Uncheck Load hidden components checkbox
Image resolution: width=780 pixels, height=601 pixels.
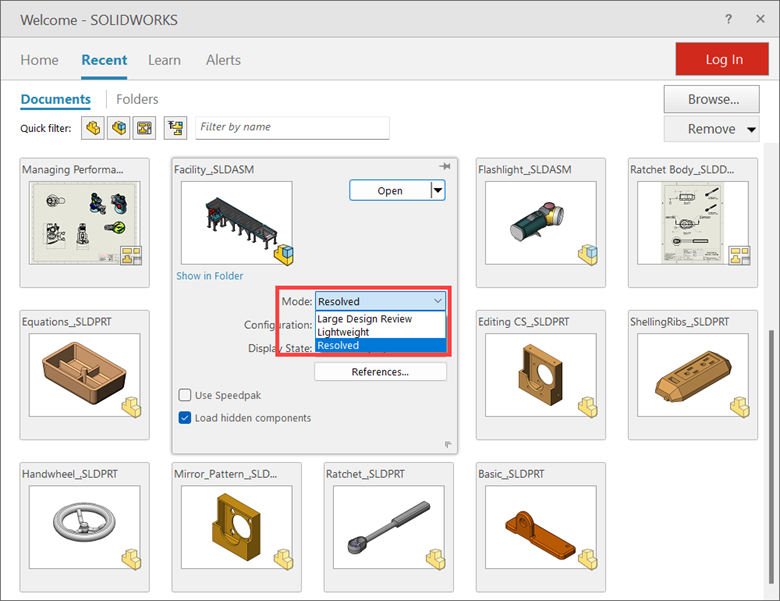185,418
